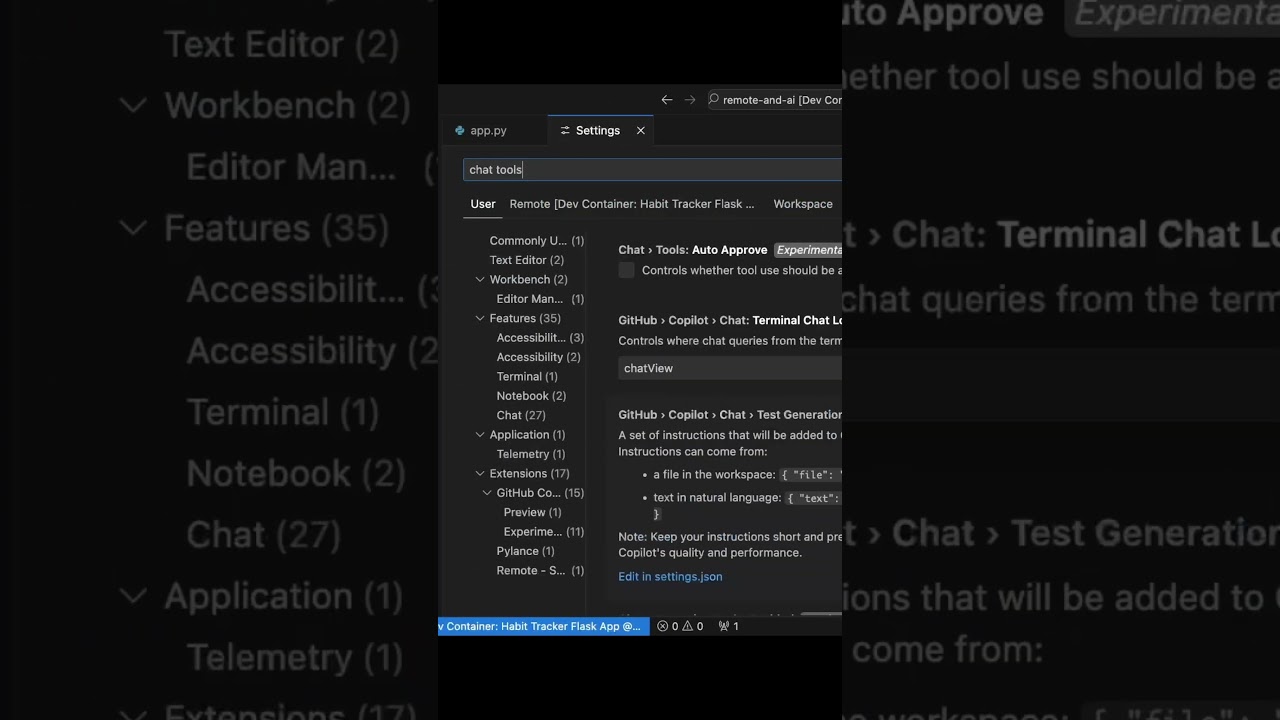
Task: Select Preview (1) under GitHub Copilot
Action: click(533, 512)
